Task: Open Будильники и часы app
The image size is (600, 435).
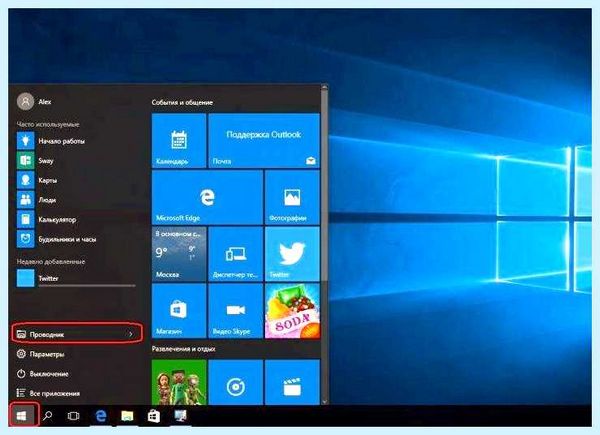Action: click(x=76, y=239)
